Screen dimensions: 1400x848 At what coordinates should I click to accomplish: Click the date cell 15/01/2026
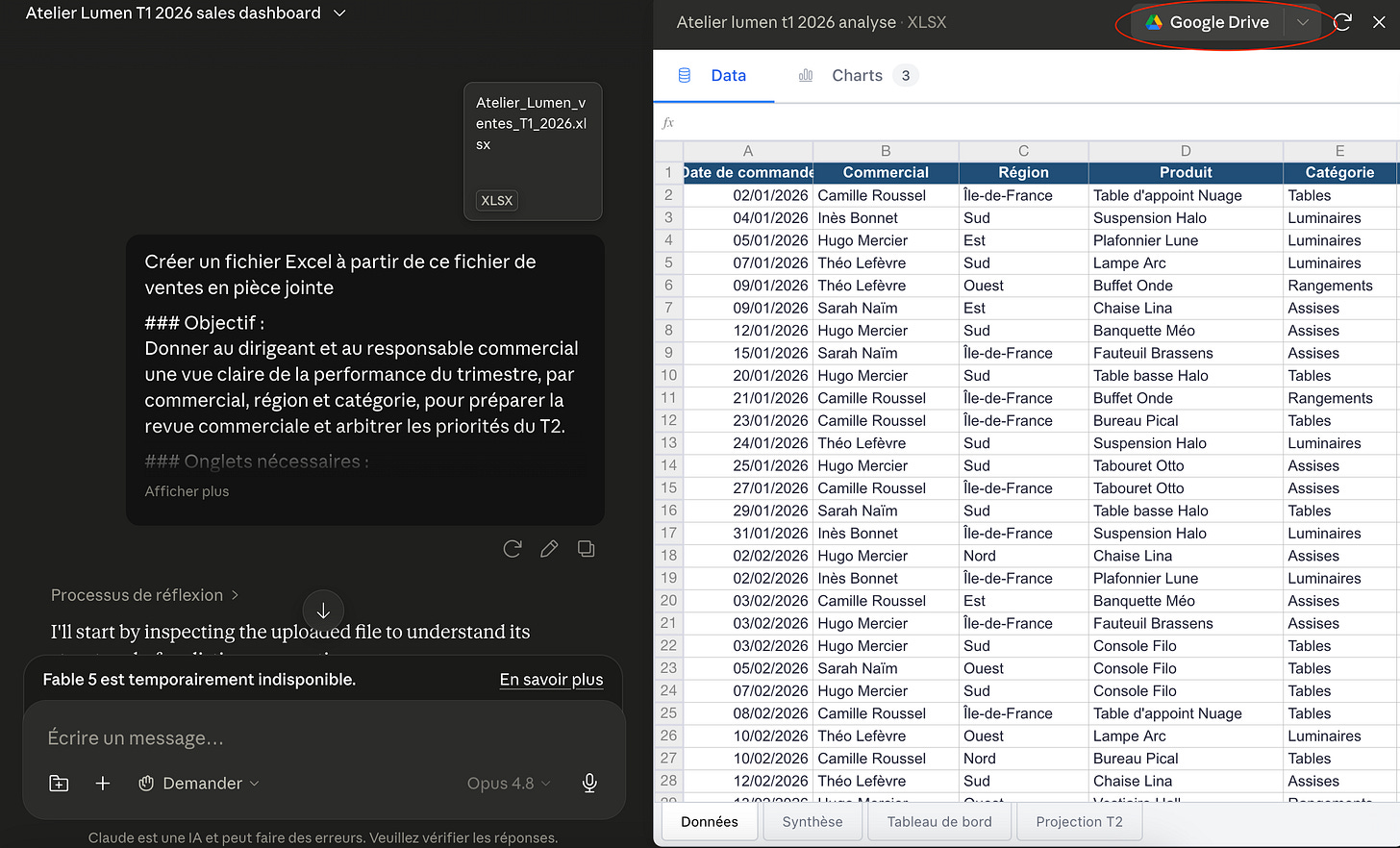tap(748, 353)
